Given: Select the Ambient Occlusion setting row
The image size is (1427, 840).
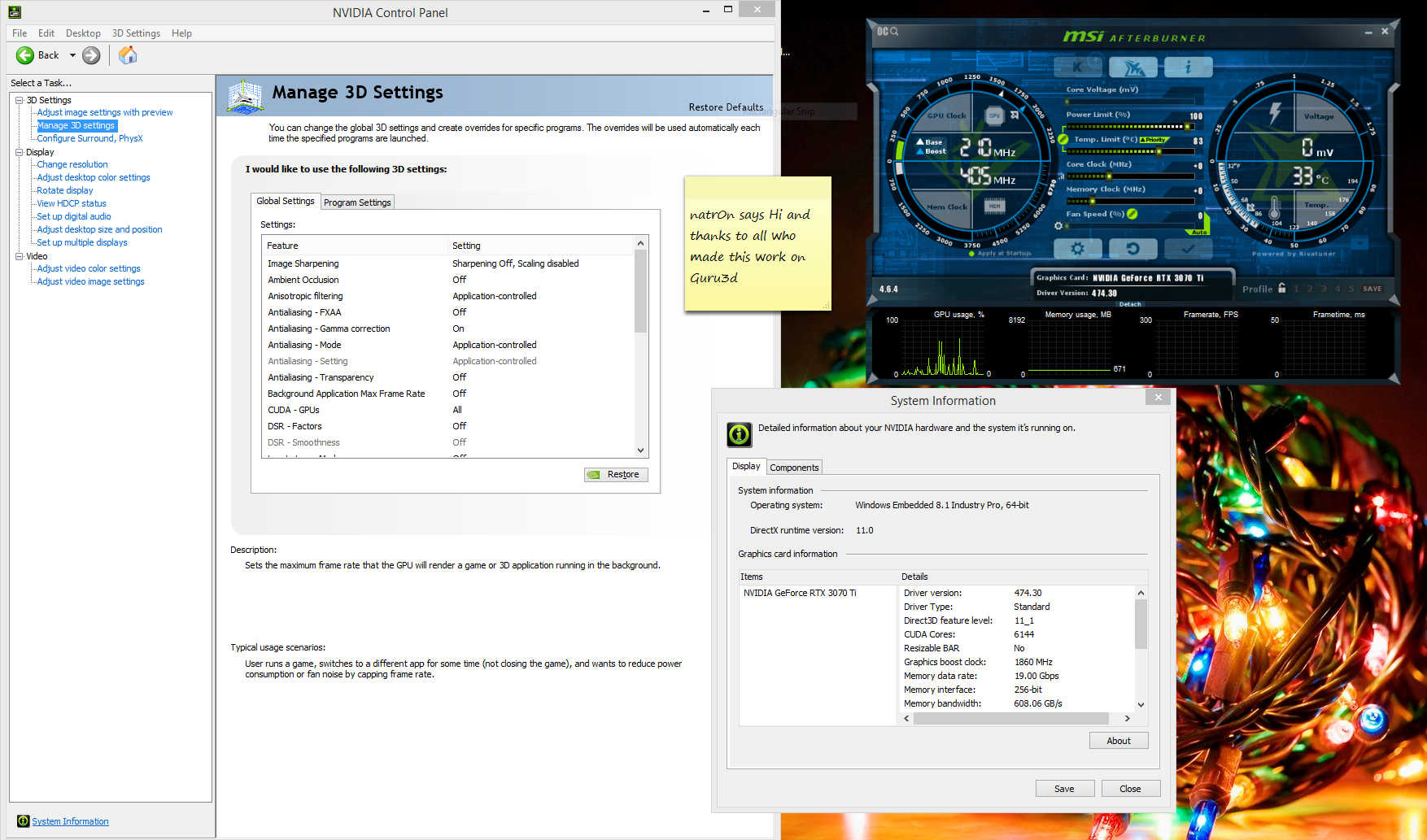Looking at the screenshot, I should pyautogui.click(x=448, y=280).
